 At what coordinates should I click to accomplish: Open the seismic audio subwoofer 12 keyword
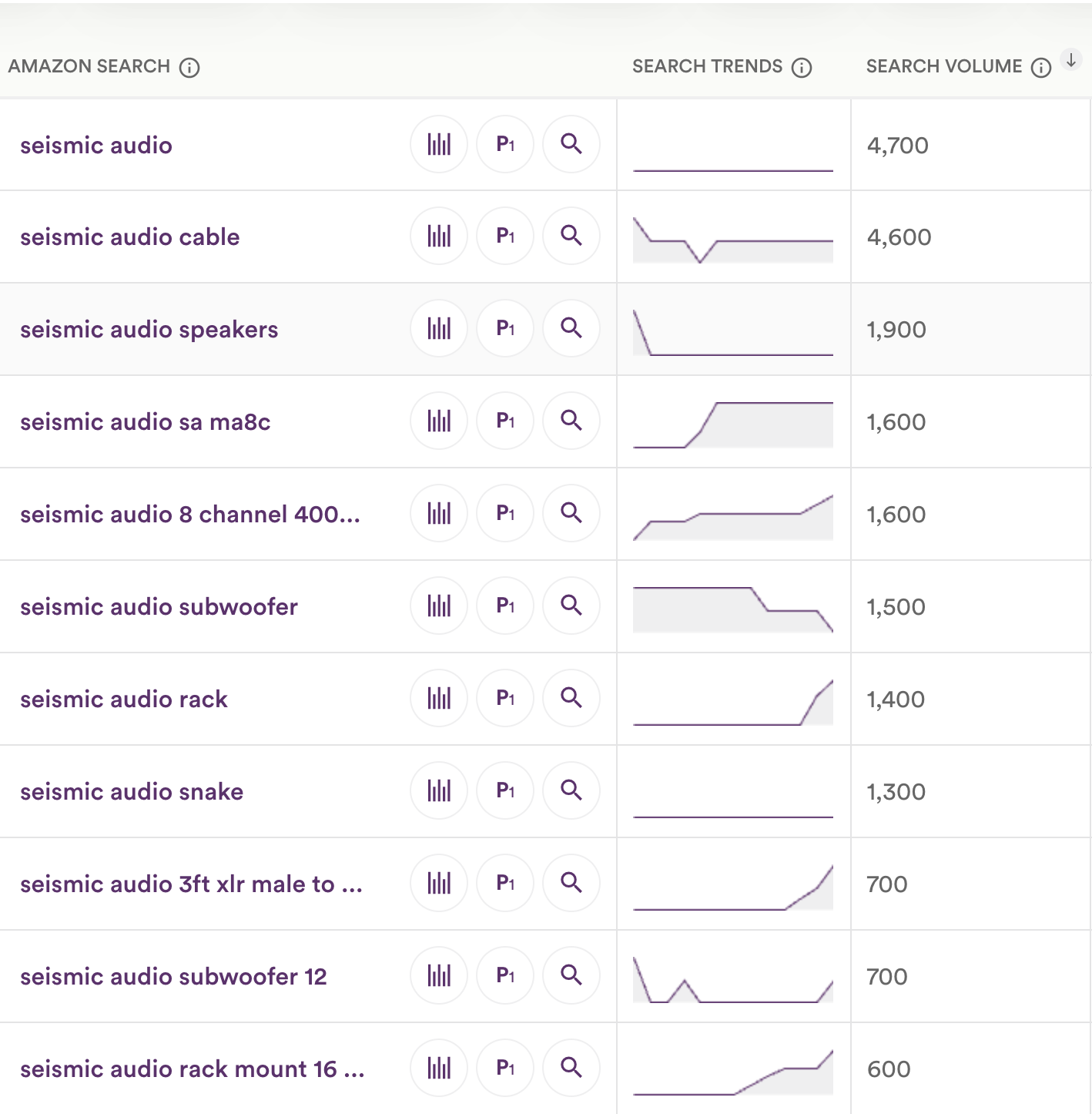point(173,976)
